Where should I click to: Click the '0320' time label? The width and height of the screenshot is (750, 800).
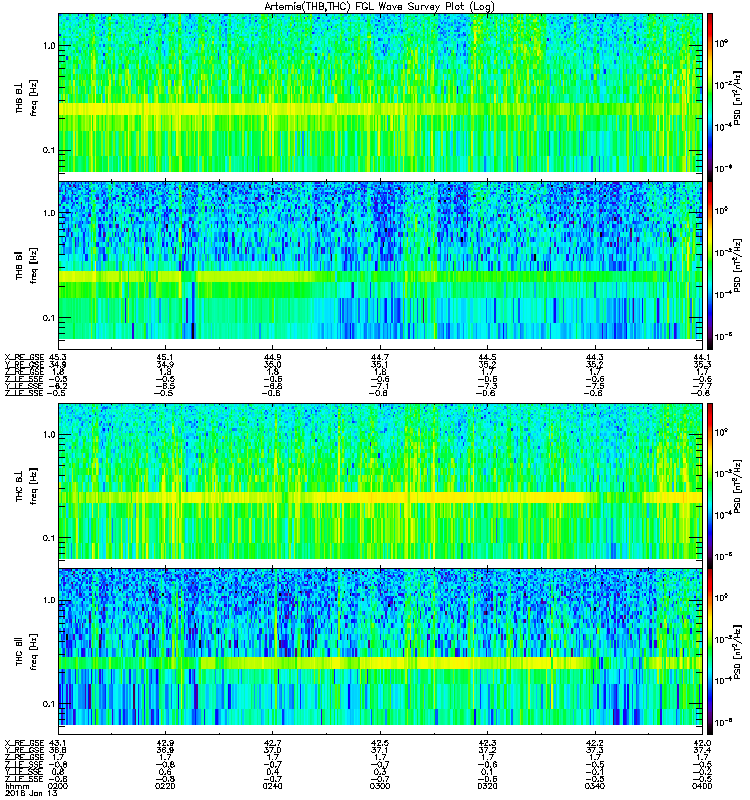click(487, 786)
